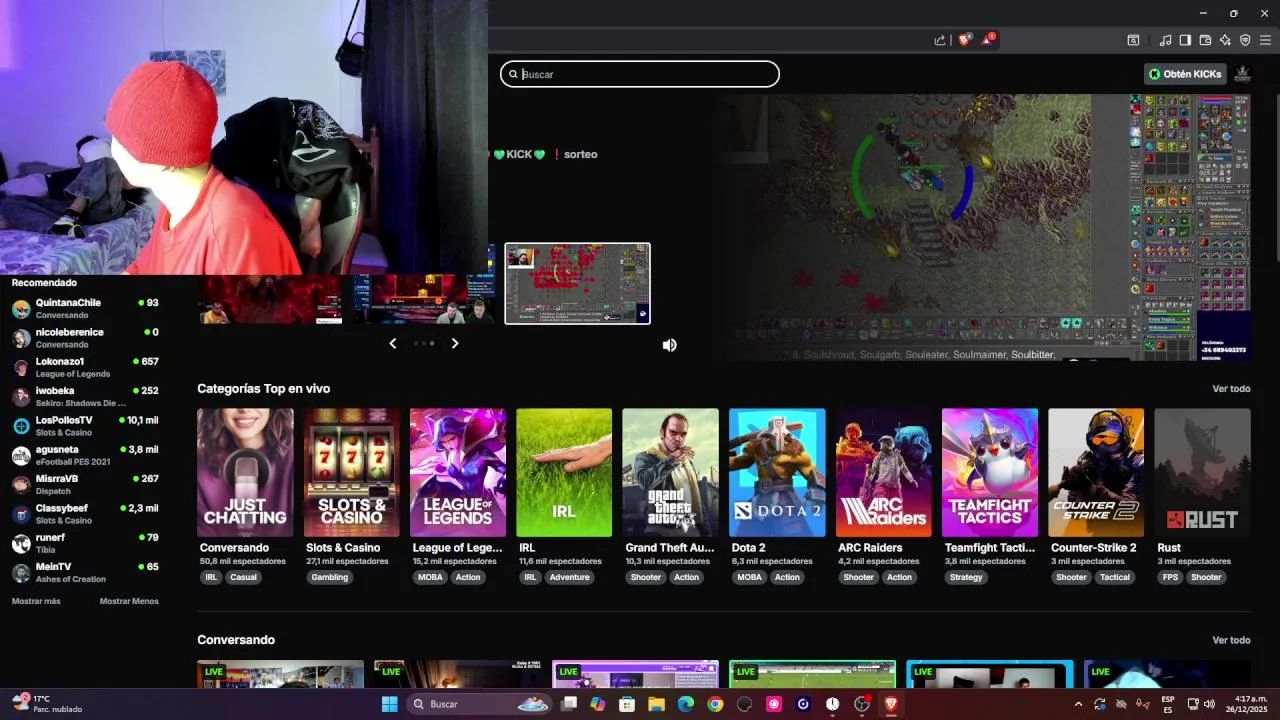Go to next featured stream arrow
This screenshot has width=1280, height=720.
point(455,343)
